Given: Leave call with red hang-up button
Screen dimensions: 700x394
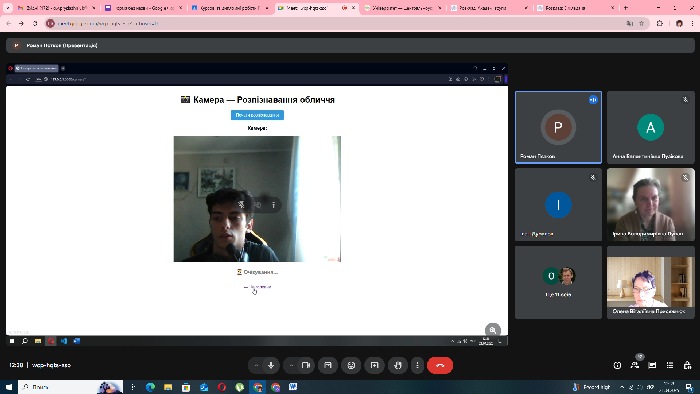Looking at the screenshot, I should click(x=440, y=365).
